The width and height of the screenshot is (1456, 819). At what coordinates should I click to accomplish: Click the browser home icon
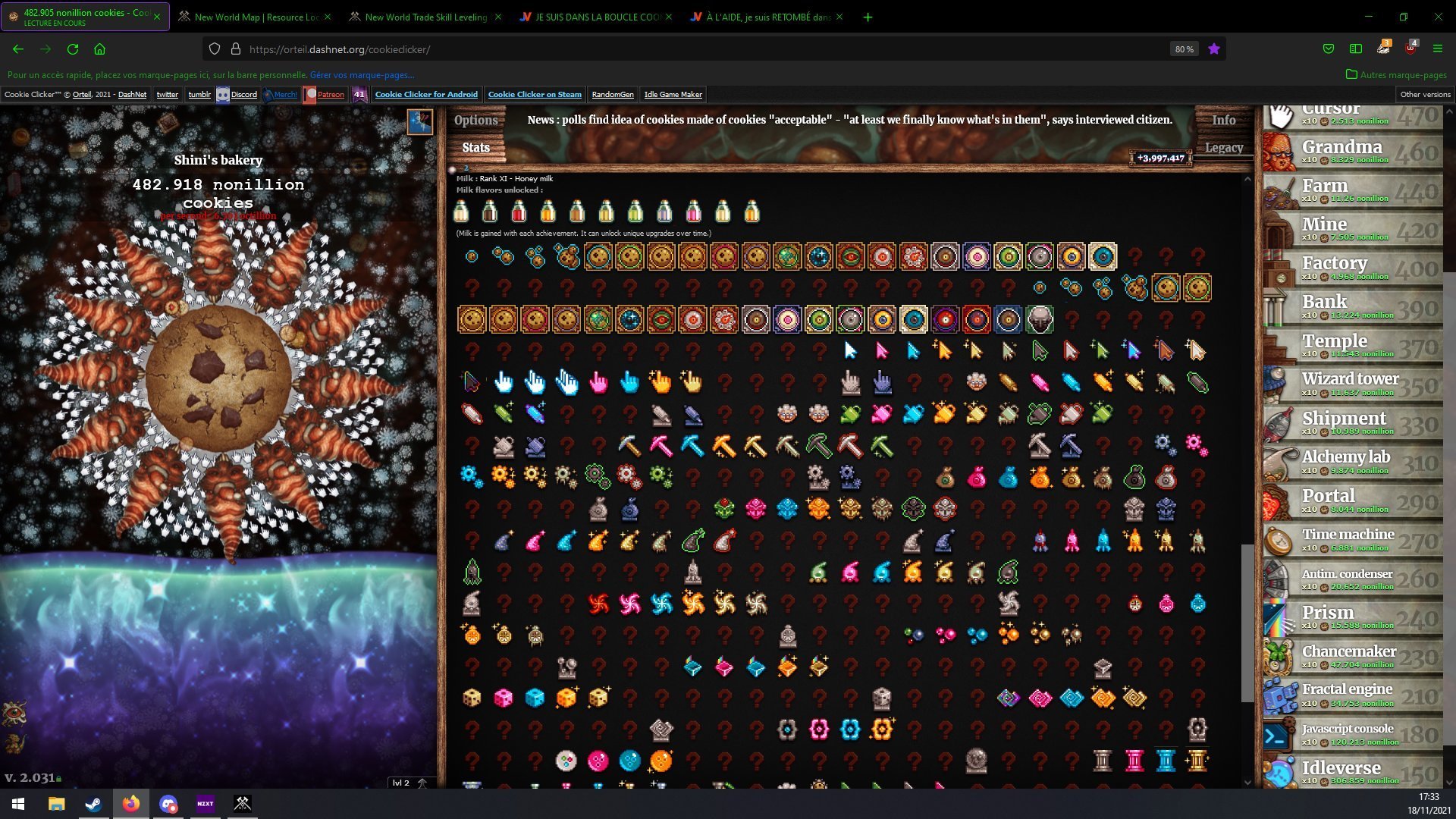click(99, 49)
